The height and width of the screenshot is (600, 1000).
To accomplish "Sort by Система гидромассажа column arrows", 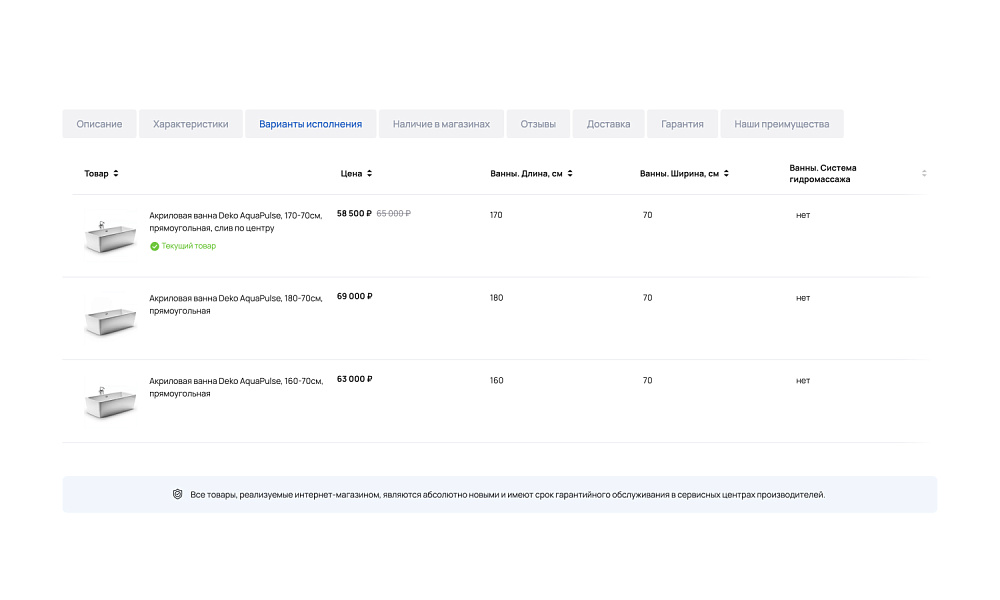I will tap(924, 174).
